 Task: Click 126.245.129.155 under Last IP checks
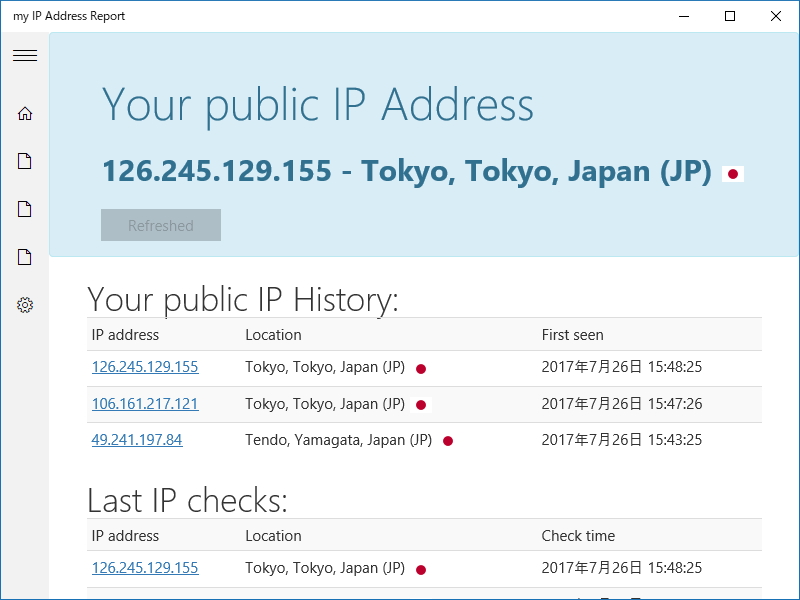pos(144,568)
